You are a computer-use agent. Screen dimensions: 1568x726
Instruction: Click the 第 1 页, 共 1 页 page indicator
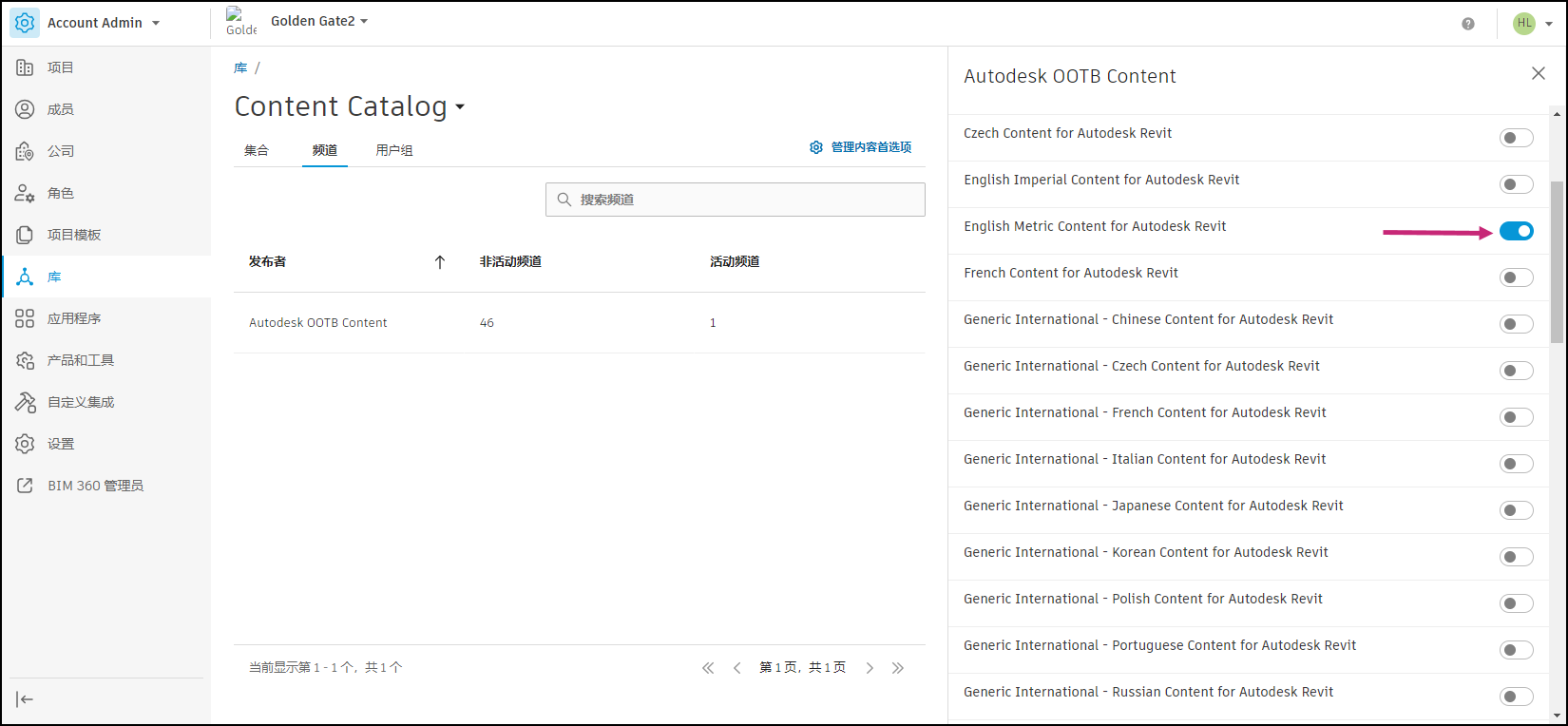coord(803,668)
